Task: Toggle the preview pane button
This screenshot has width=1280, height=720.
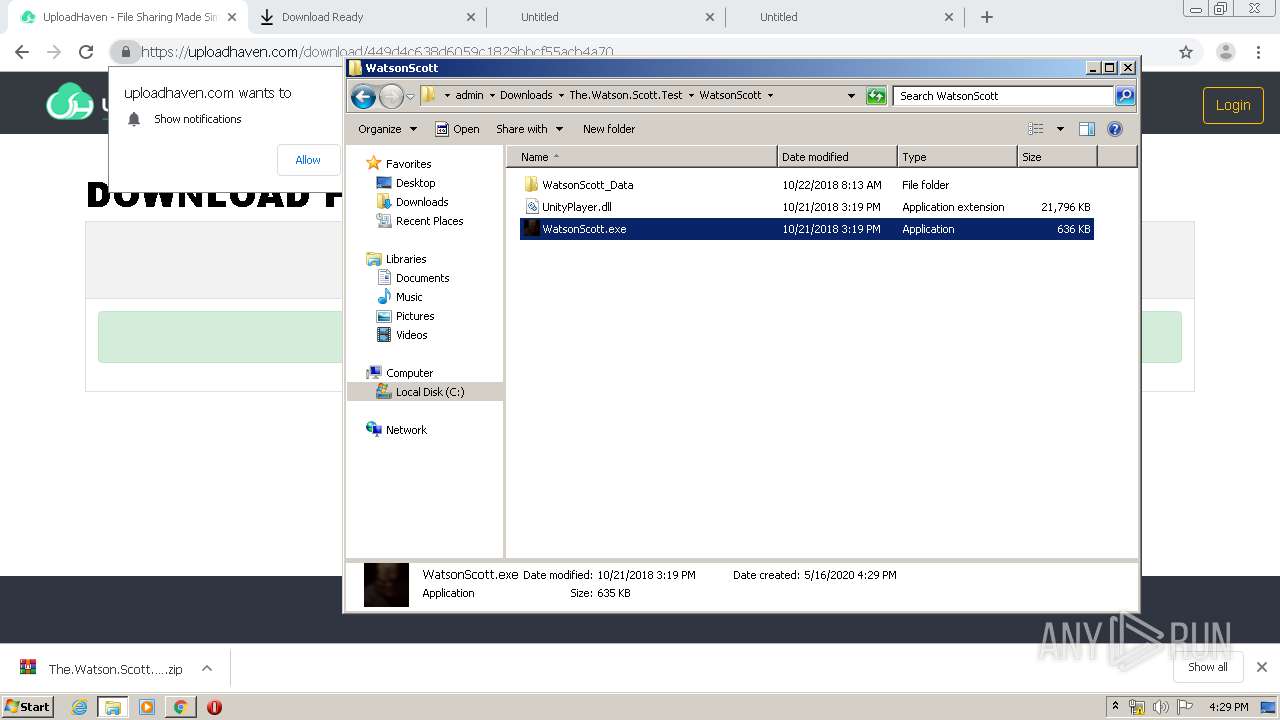Action: click(x=1087, y=129)
